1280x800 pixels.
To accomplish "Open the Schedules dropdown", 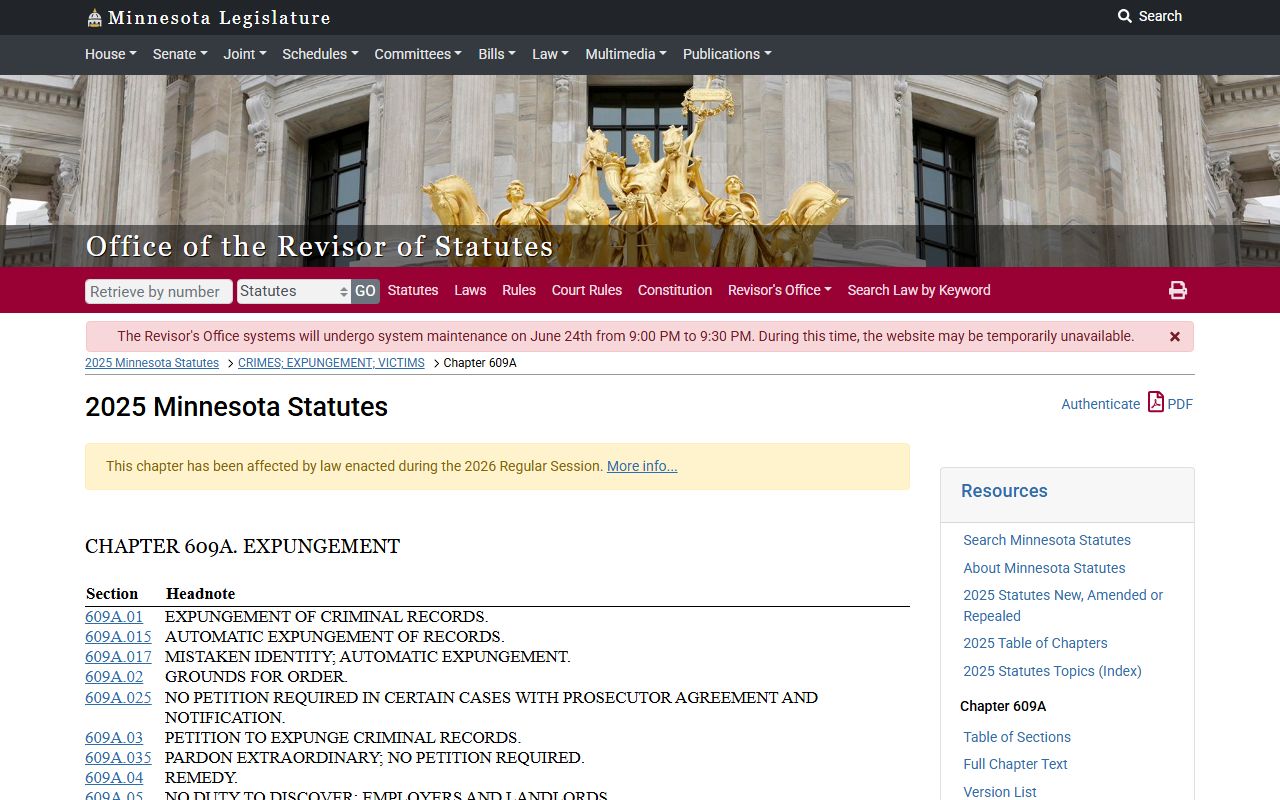I will [x=320, y=54].
